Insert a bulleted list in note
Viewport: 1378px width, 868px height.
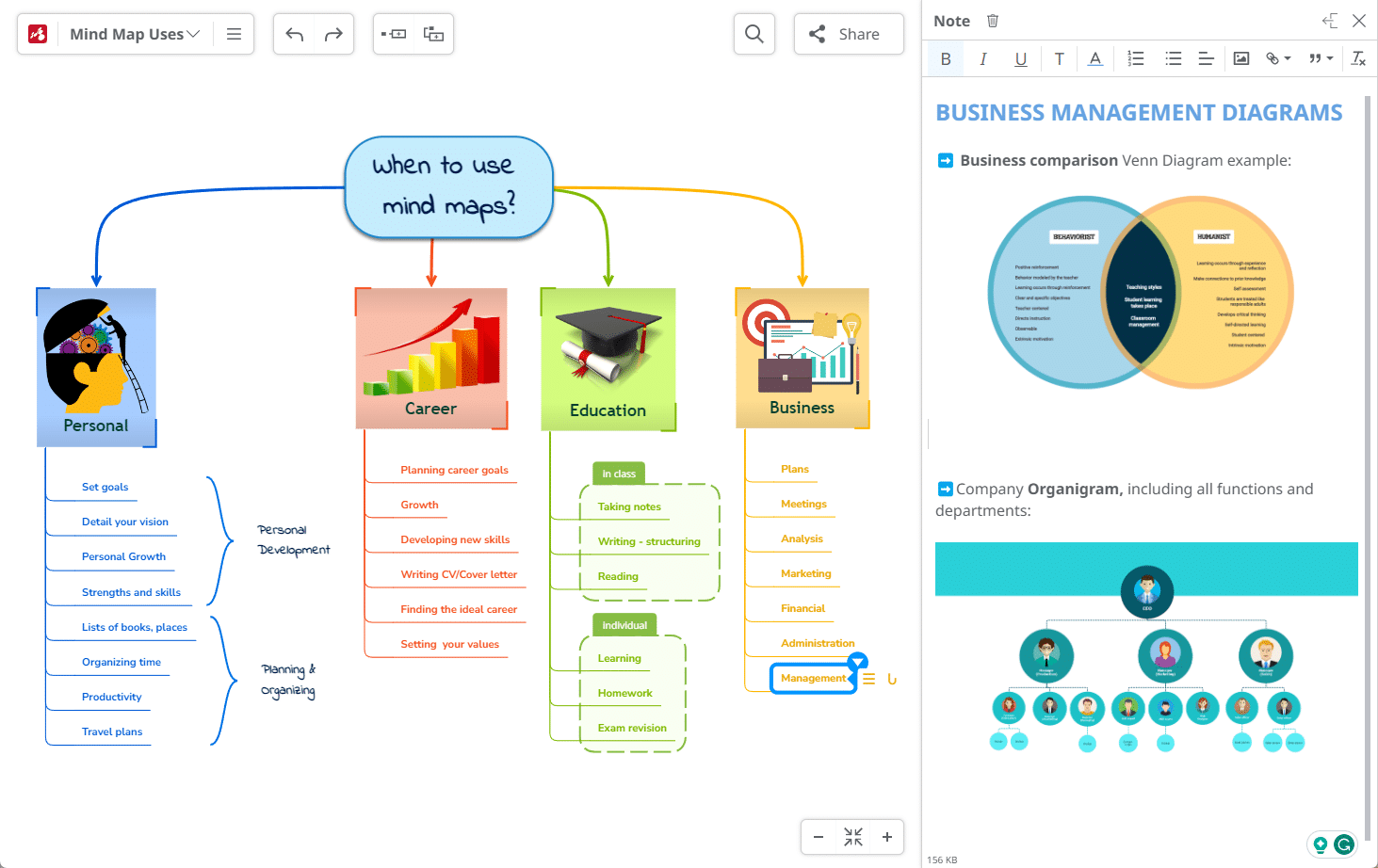click(x=1173, y=59)
